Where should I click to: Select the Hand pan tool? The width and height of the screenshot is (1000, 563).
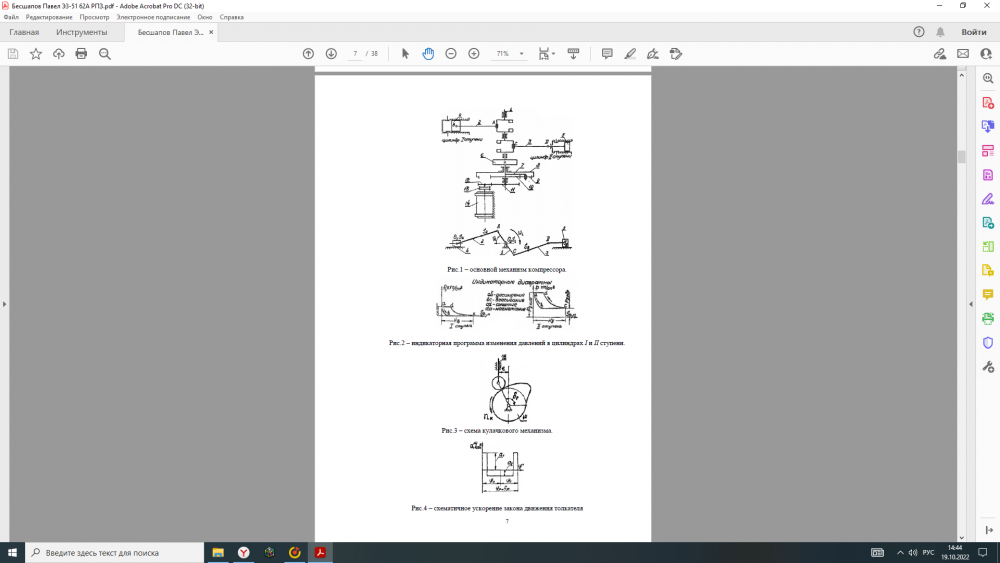(x=428, y=54)
